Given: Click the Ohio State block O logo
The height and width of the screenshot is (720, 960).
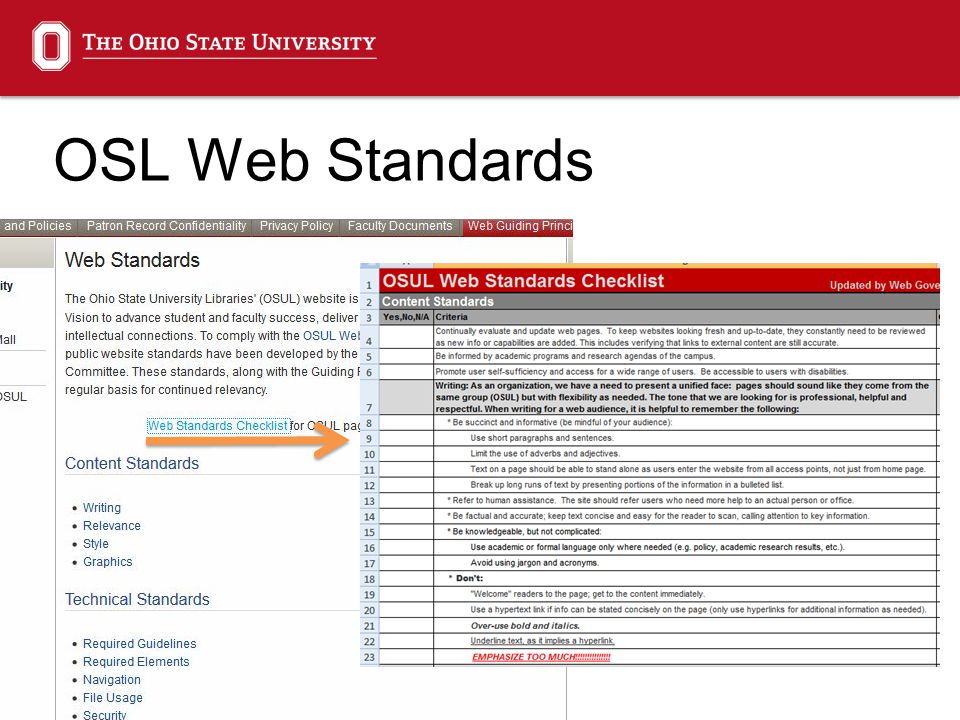Looking at the screenshot, I should (x=51, y=46).
